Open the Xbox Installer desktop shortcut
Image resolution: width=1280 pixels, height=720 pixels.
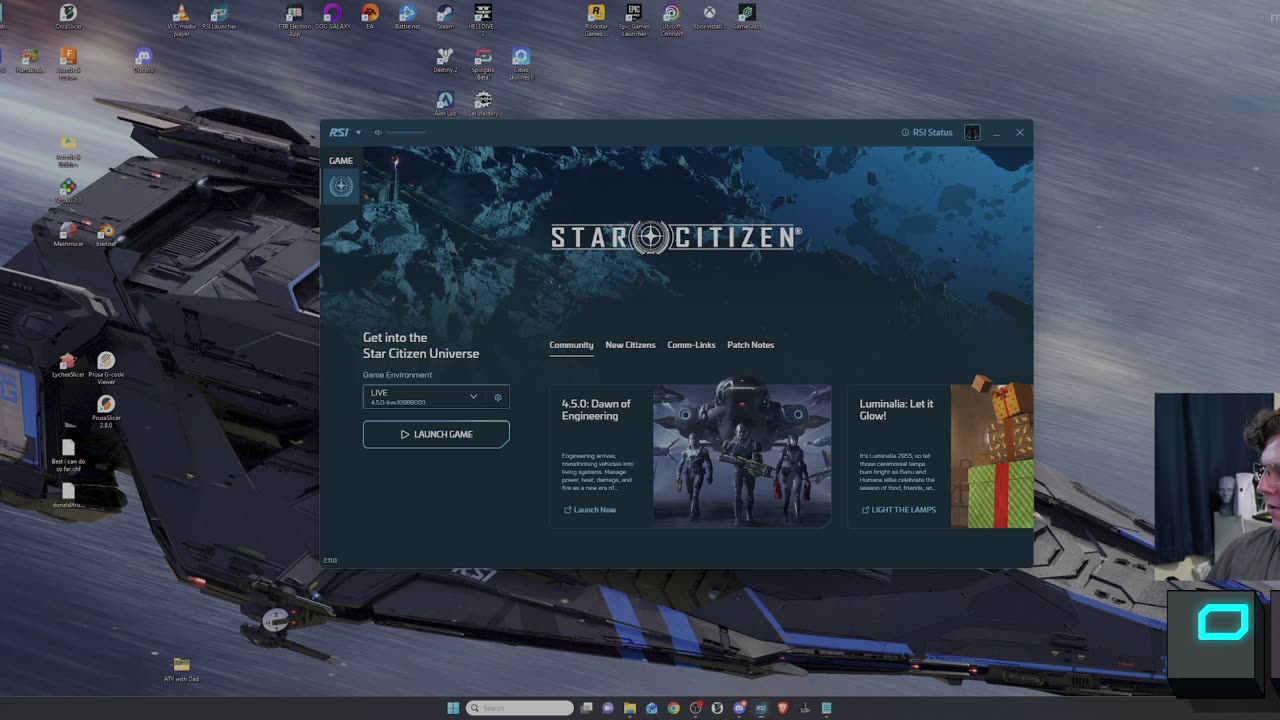tap(709, 17)
